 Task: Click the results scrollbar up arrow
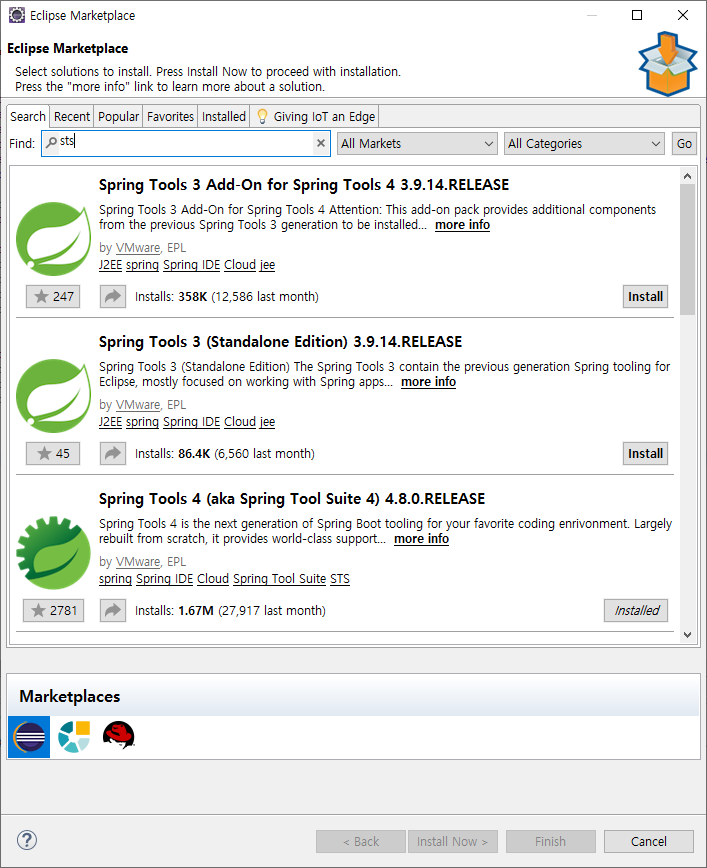687,176
